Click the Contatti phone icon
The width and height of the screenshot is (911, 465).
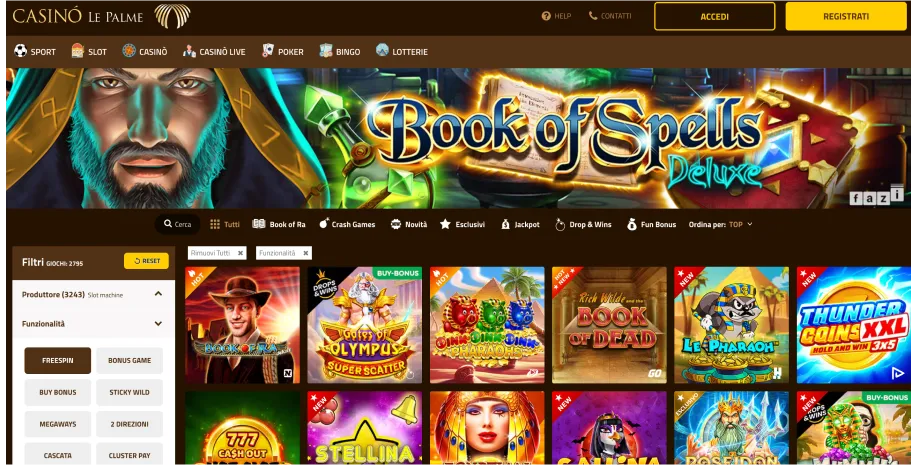[x=593, y=16]
